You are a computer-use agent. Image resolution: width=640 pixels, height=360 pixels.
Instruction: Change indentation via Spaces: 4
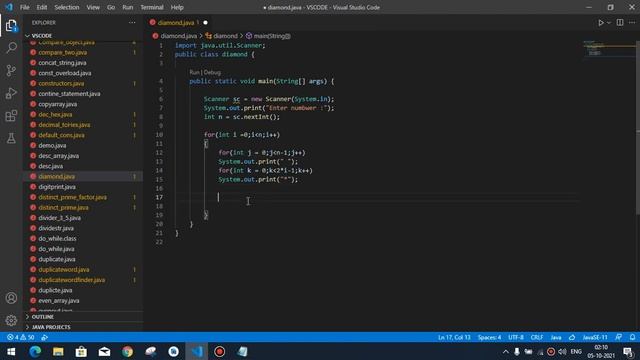489,338
